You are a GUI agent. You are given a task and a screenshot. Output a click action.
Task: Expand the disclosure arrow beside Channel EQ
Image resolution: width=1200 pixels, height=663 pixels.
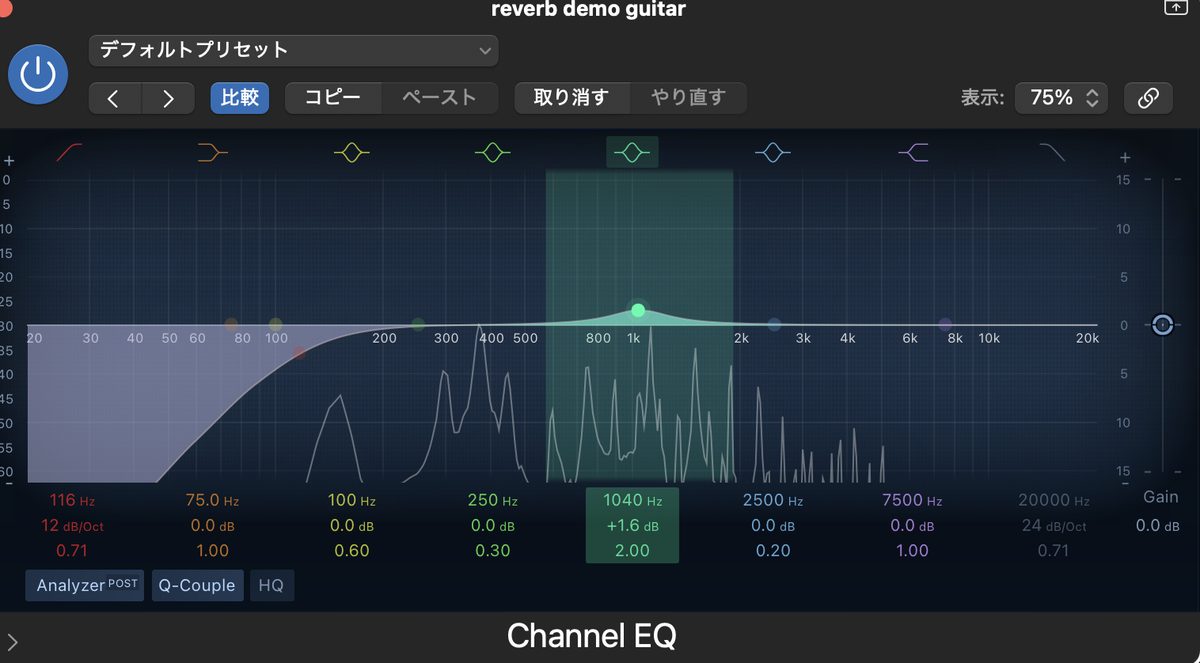(x=12, y=641)
